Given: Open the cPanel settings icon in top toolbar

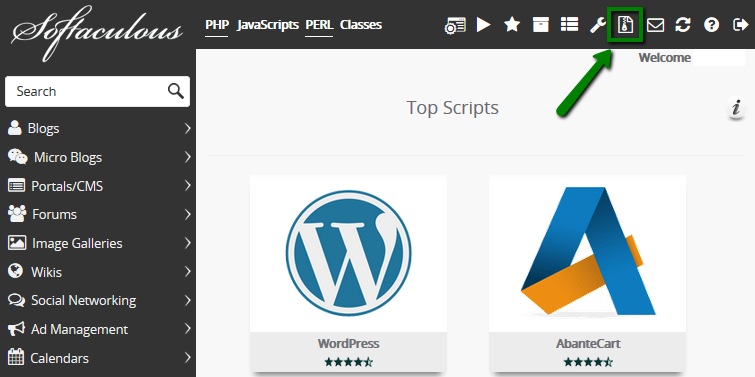Looking at the screenshot, I should [455, 25].
